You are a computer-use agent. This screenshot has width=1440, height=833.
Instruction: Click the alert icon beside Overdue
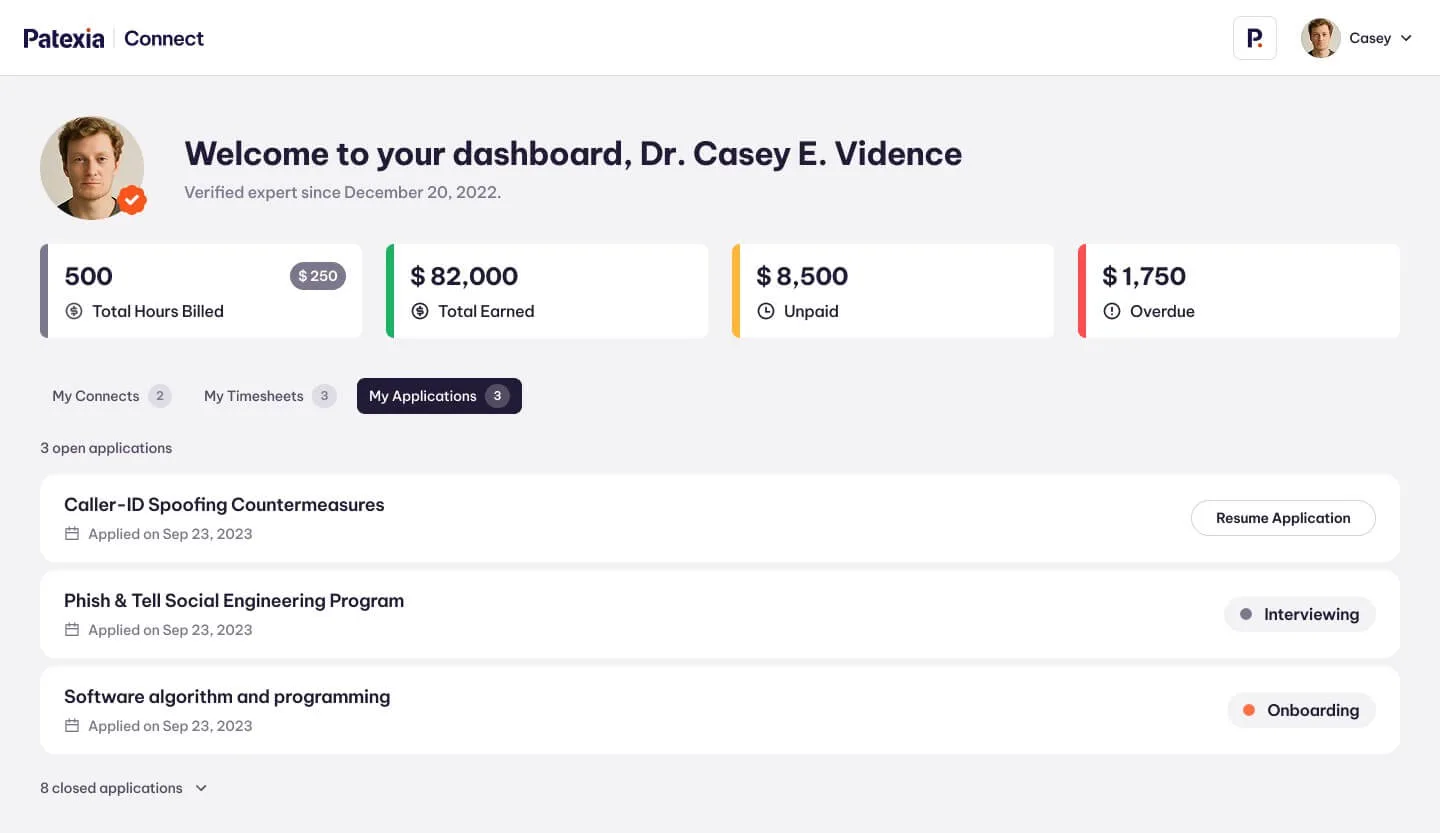tap(1112, 311)
